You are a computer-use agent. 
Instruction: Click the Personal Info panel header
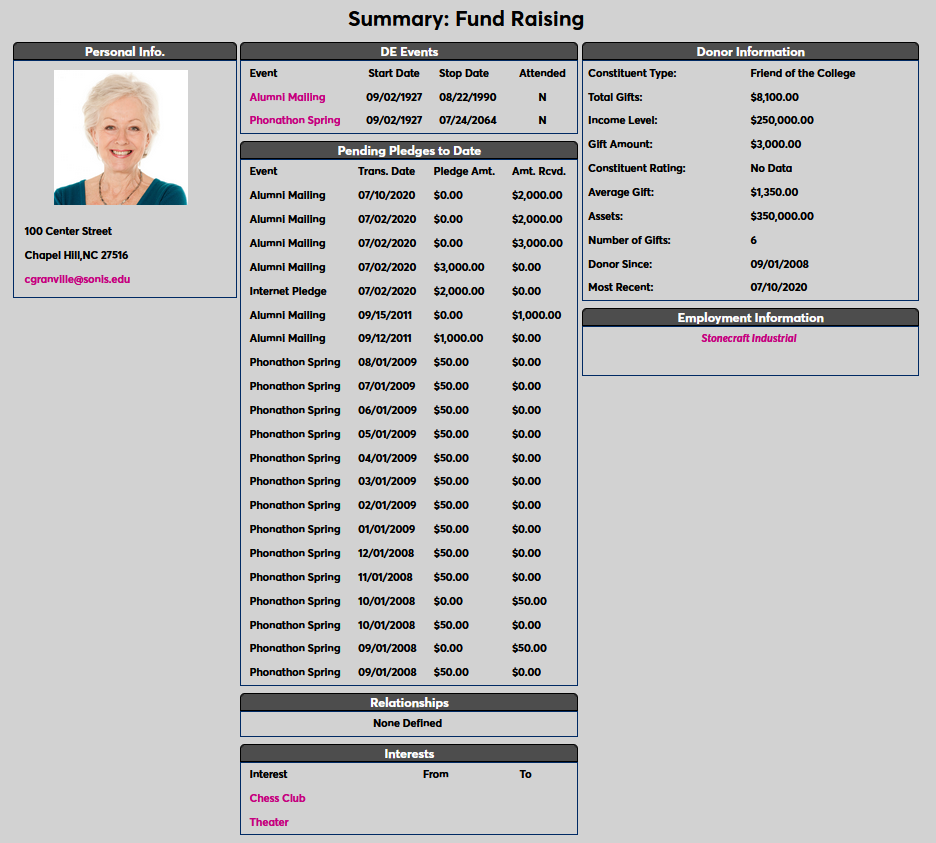[x=124, y=51]
